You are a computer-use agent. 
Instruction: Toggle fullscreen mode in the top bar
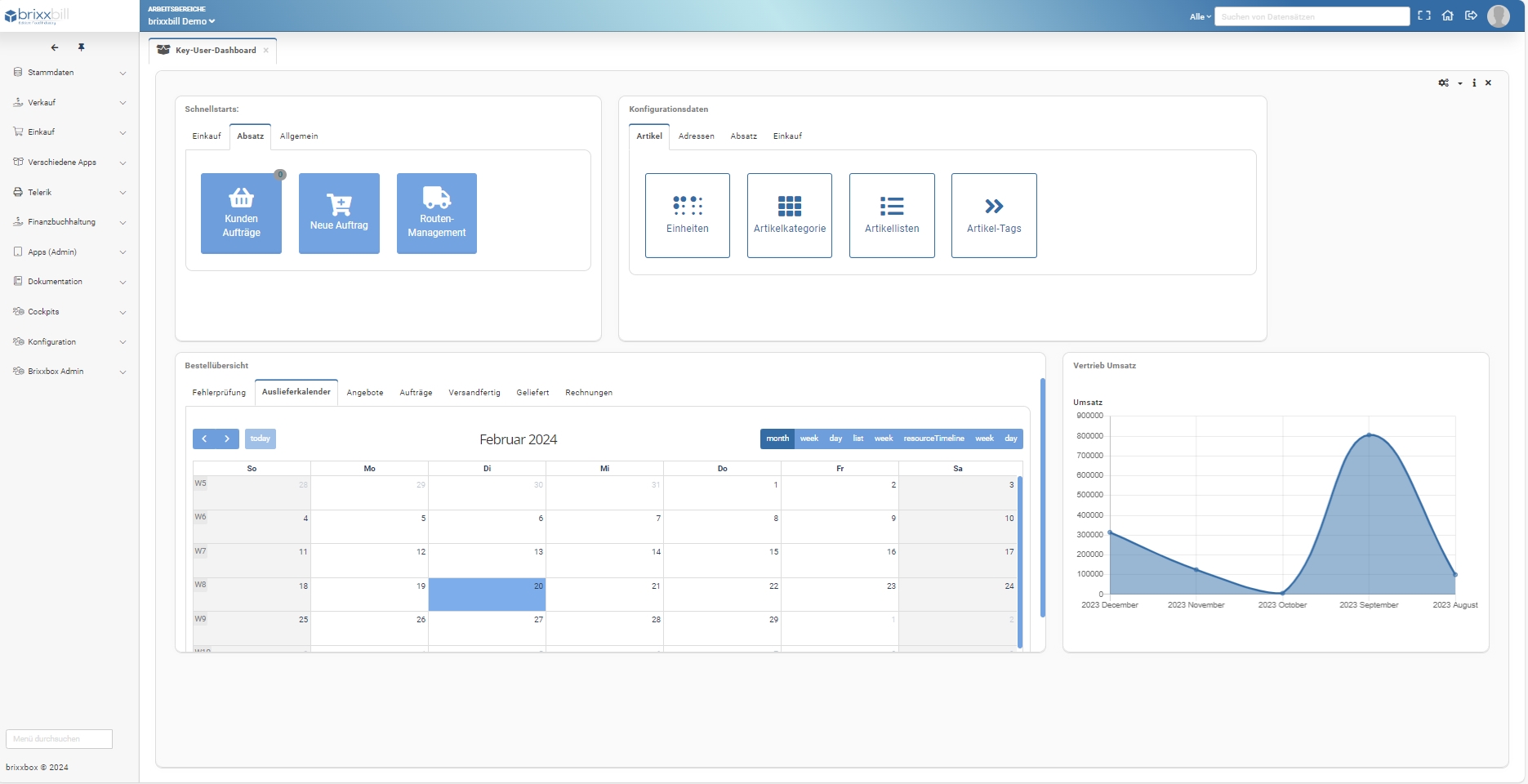pyautogui.click(x=1424, y=16)
